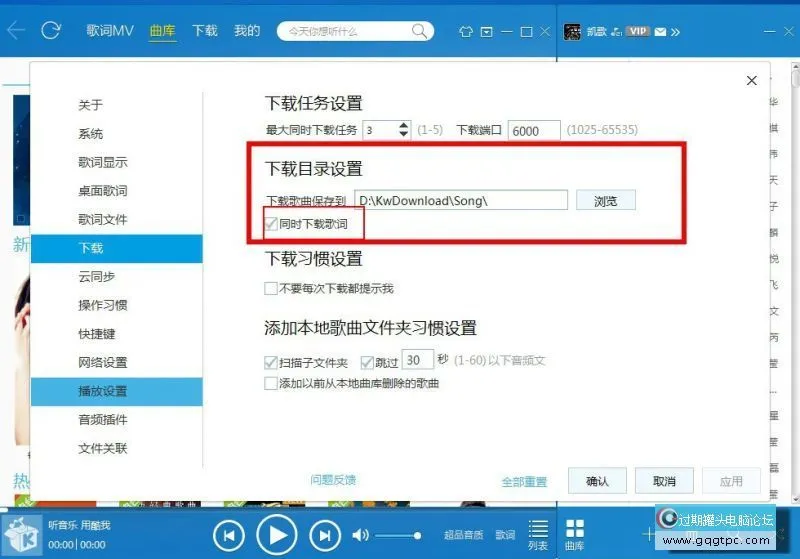The width and height of the screenshot is (800, 559).
Task: Open the main menu dropdown icon
Action: 487,32
